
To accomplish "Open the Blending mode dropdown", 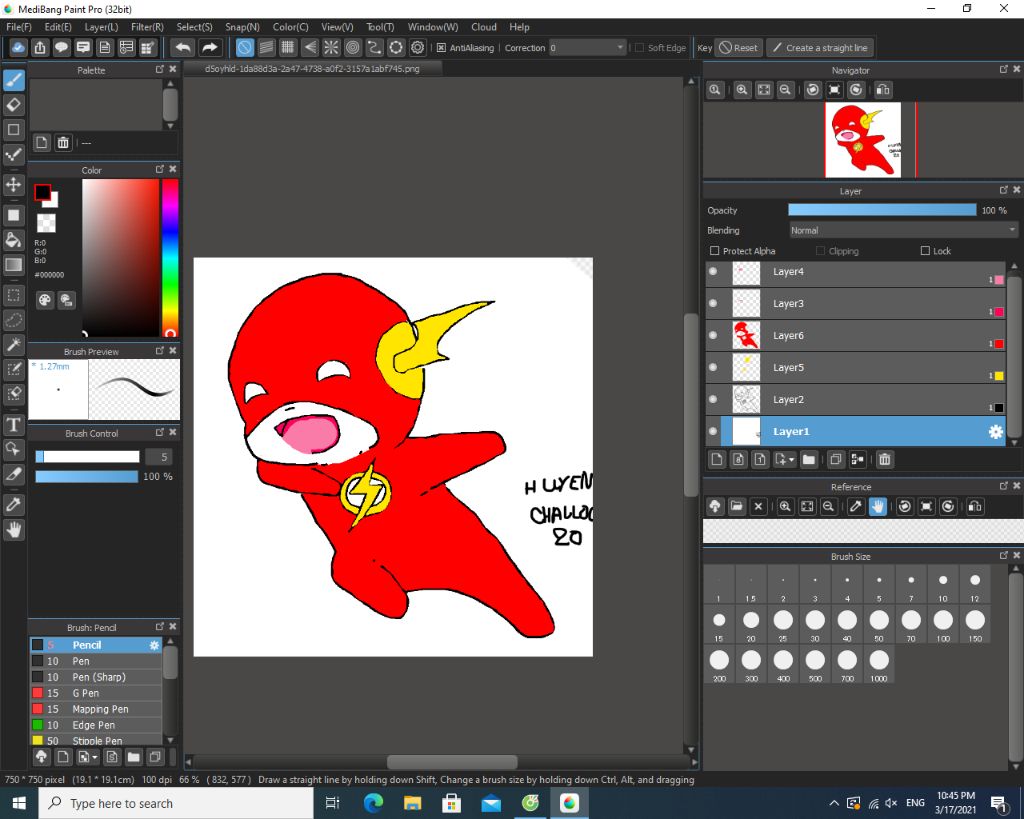I will (x=903, y=231).
